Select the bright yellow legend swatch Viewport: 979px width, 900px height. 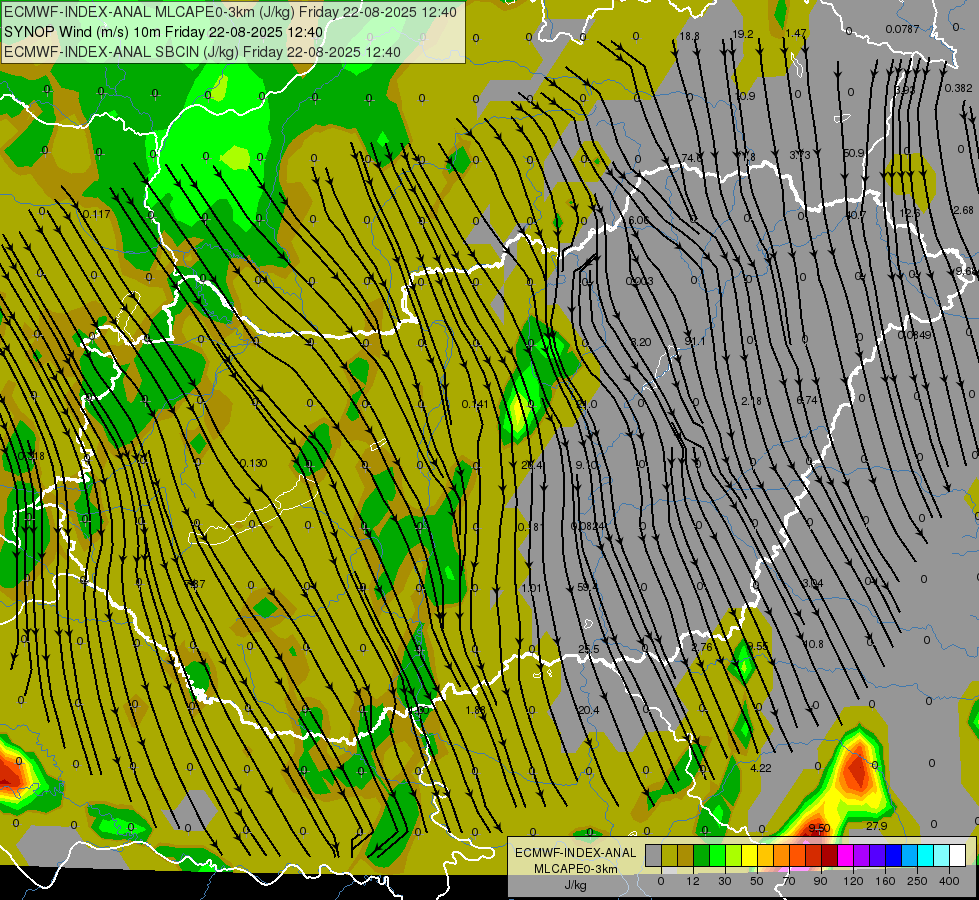(749, 856)
